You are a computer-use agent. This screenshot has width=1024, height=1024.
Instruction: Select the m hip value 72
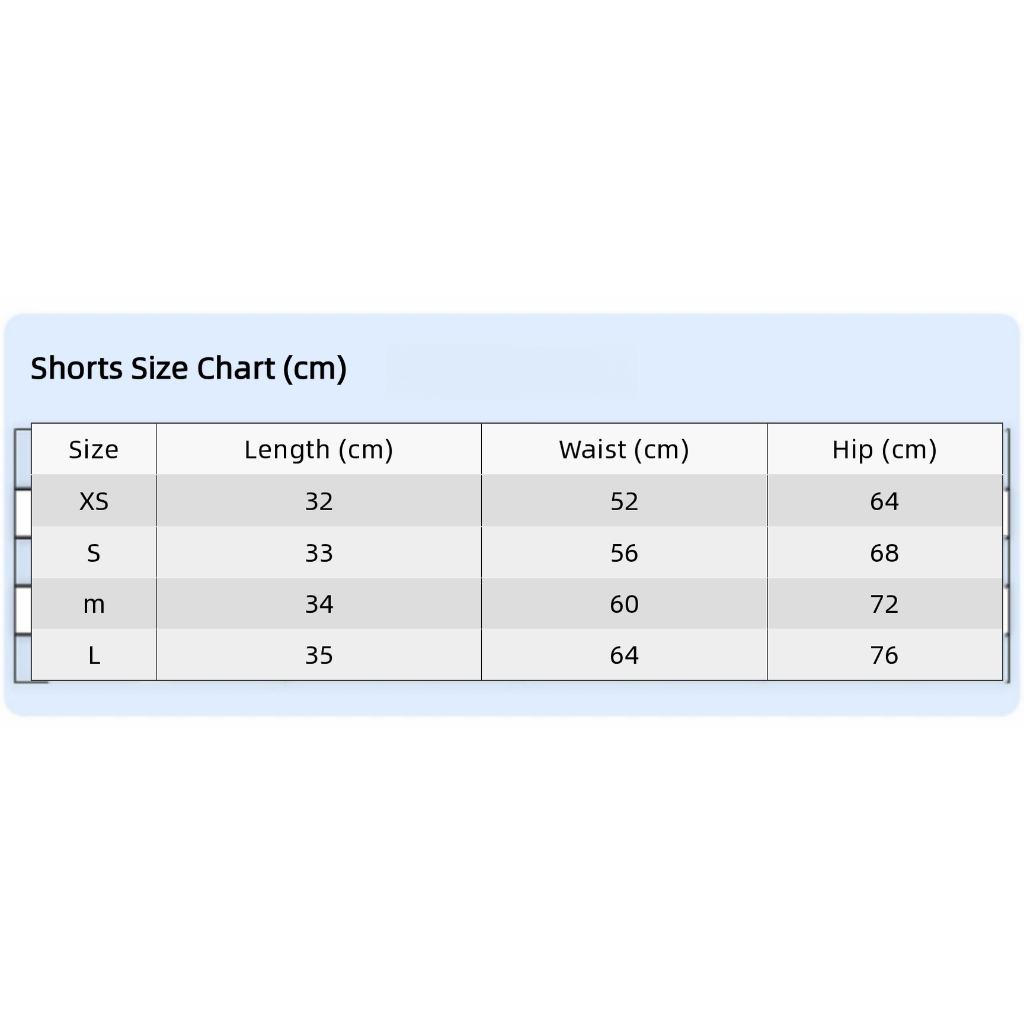(x=884, y=604)
